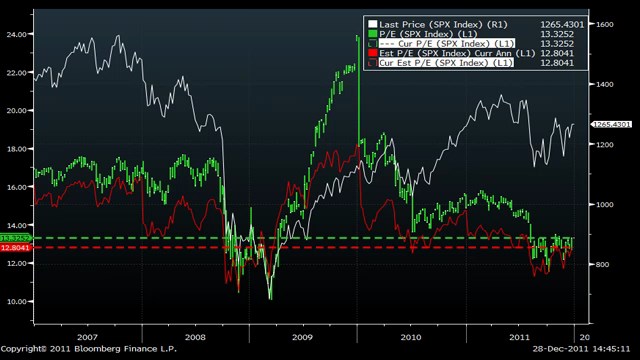Screen dimensions: 640x360
Task: Select 'Est P/E (SPX Index) Curr Ann (L1)' label
Action: click(x=457, y=53)
